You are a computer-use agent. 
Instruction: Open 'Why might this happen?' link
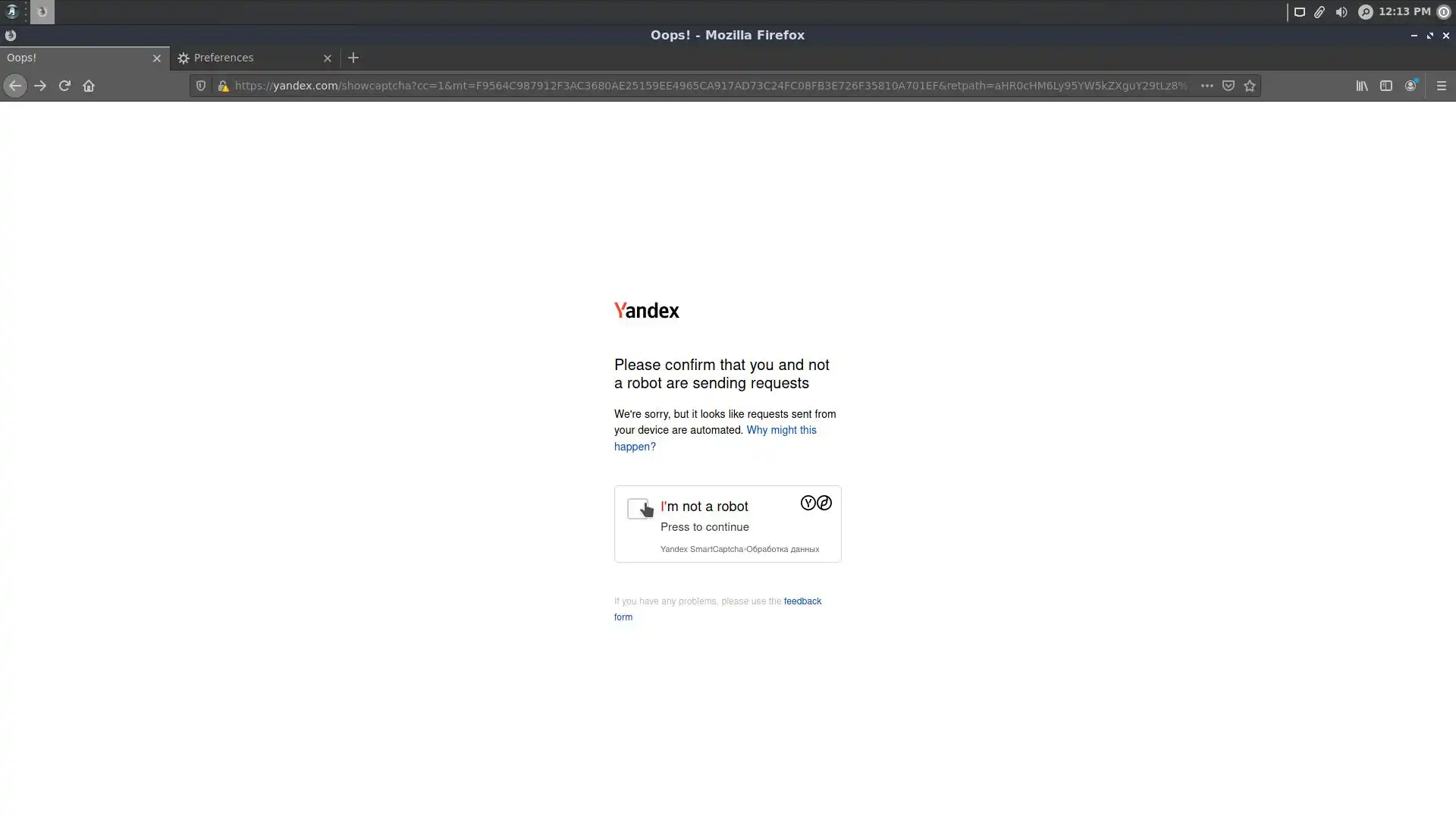tap(781, 430)
